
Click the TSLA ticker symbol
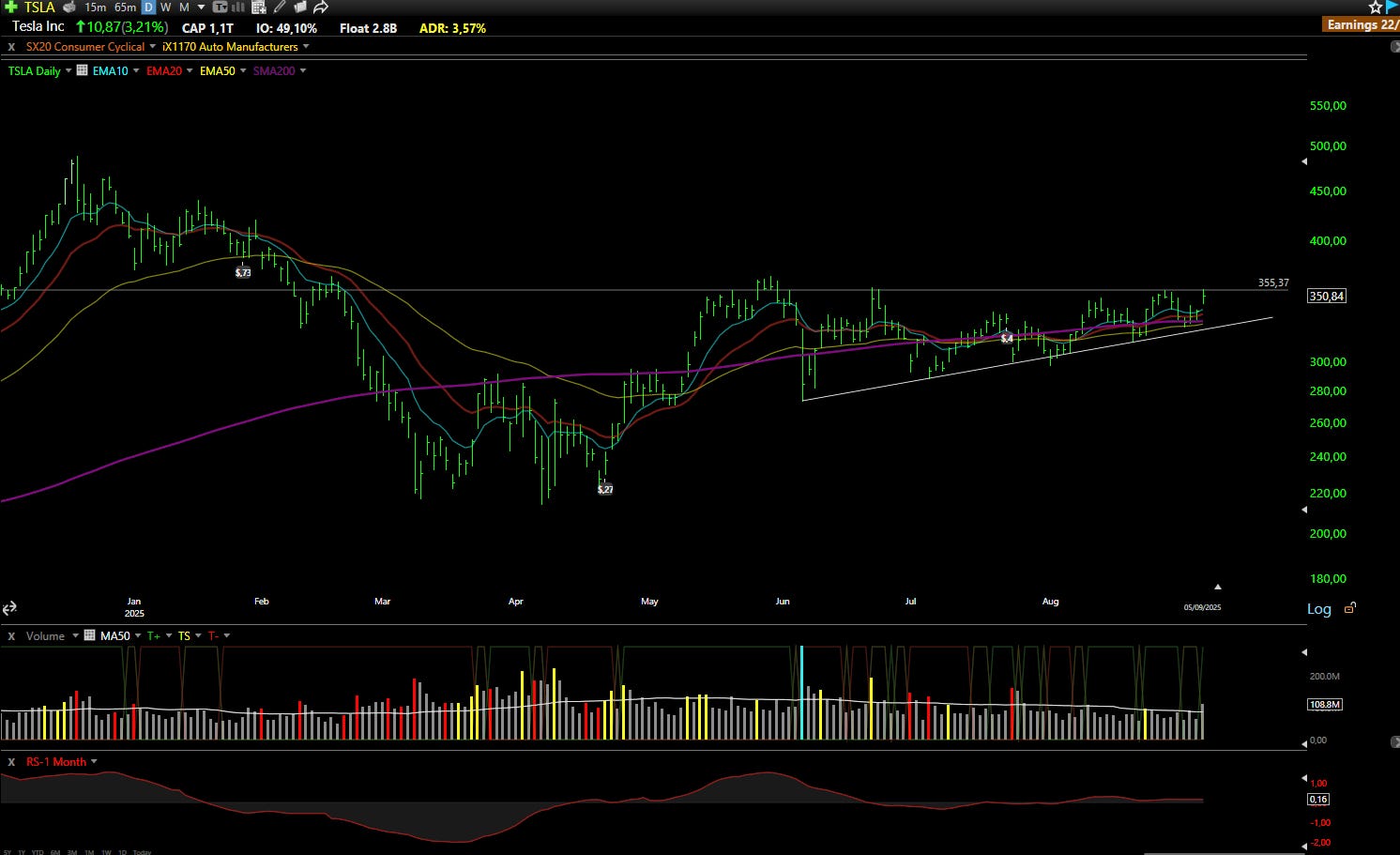(x=40, y=7)
